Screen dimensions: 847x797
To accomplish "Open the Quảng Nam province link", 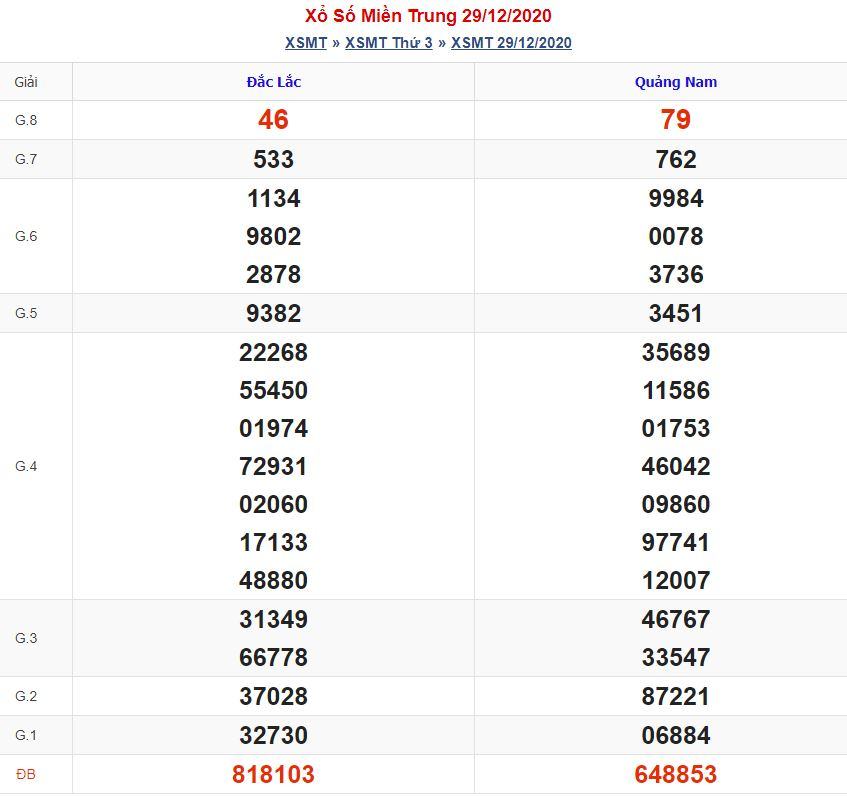I will (676, 82).
